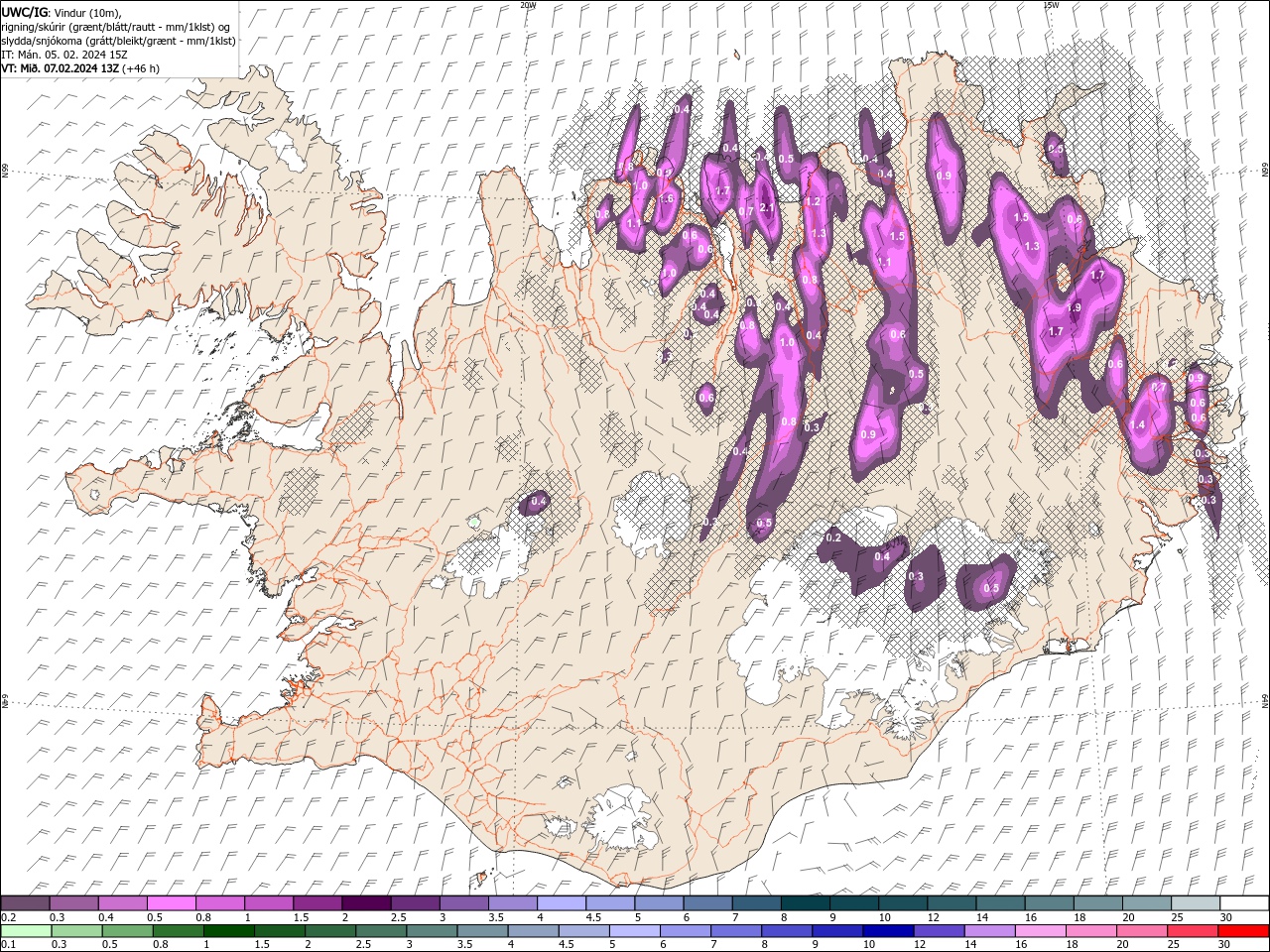Select the 'VT: Mið. 07.02.2024 13Z (+46 h)' line
Viewport: 1270px width, 952px height.
(x=80, y=68)
